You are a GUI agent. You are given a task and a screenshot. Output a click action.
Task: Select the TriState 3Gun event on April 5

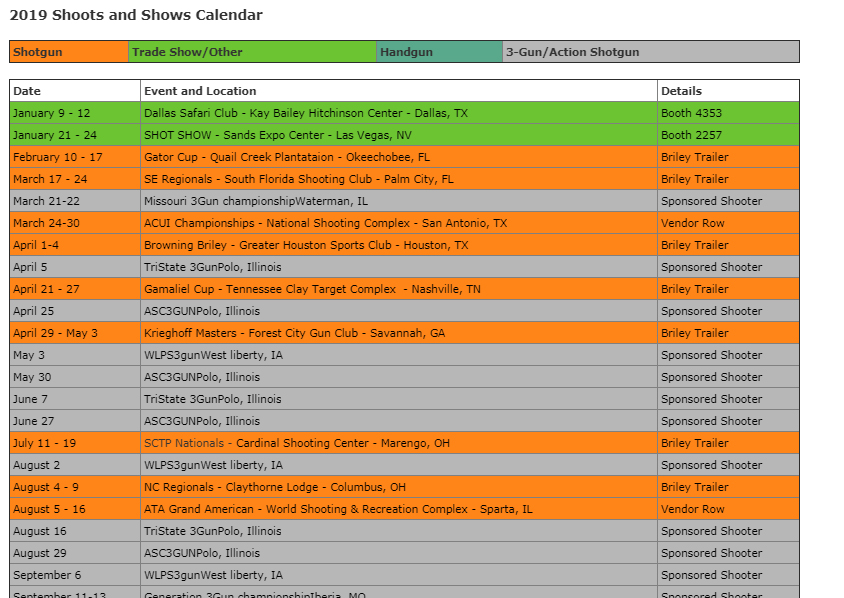pos(399,268)
